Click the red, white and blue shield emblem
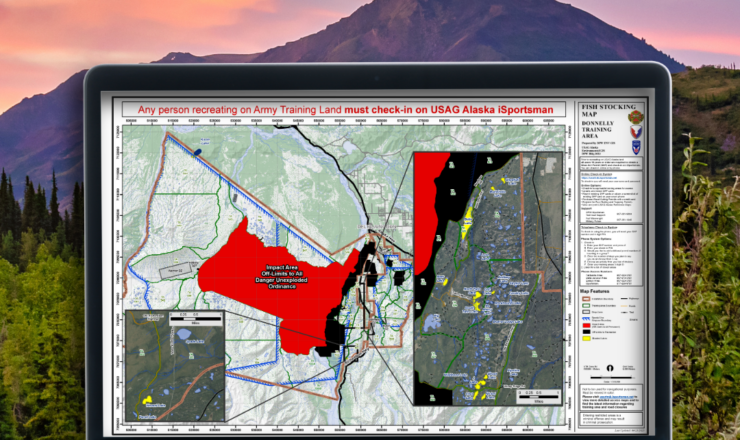This screenshot has width=740, height=440. (636, 132)
